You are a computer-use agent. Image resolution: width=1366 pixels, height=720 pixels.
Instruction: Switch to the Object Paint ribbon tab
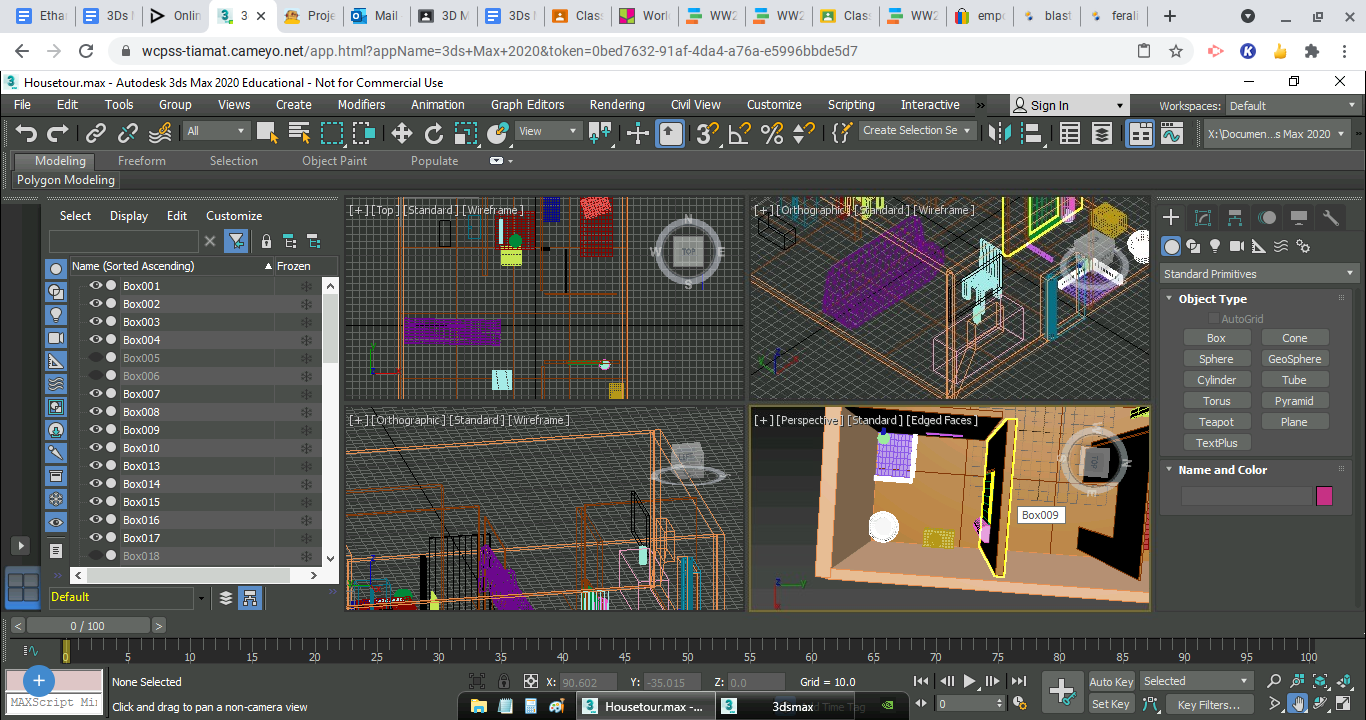pyautogui.click(x=334, y=161)
